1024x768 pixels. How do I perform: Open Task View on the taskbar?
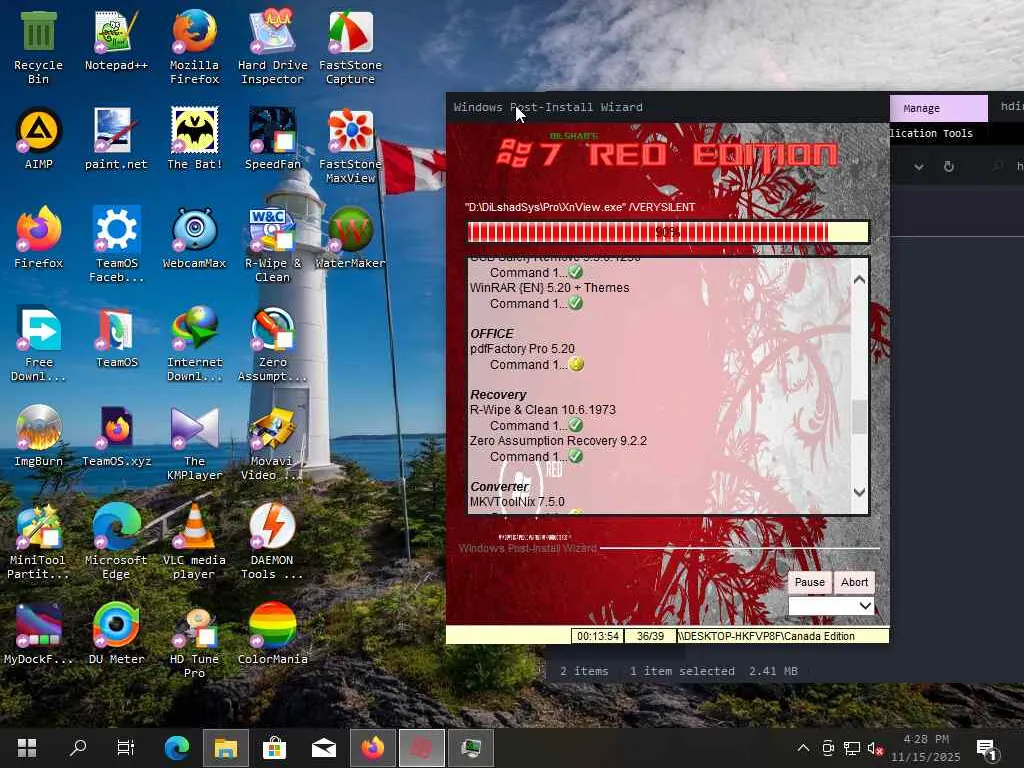[x=125, y=748]
